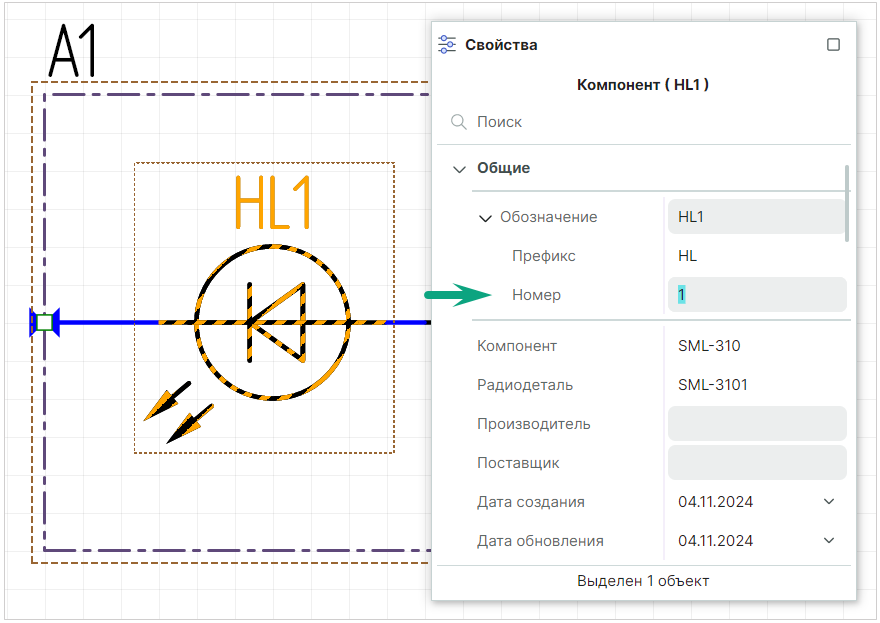
Task: Select the A1 block label
Action: [74, 53]
